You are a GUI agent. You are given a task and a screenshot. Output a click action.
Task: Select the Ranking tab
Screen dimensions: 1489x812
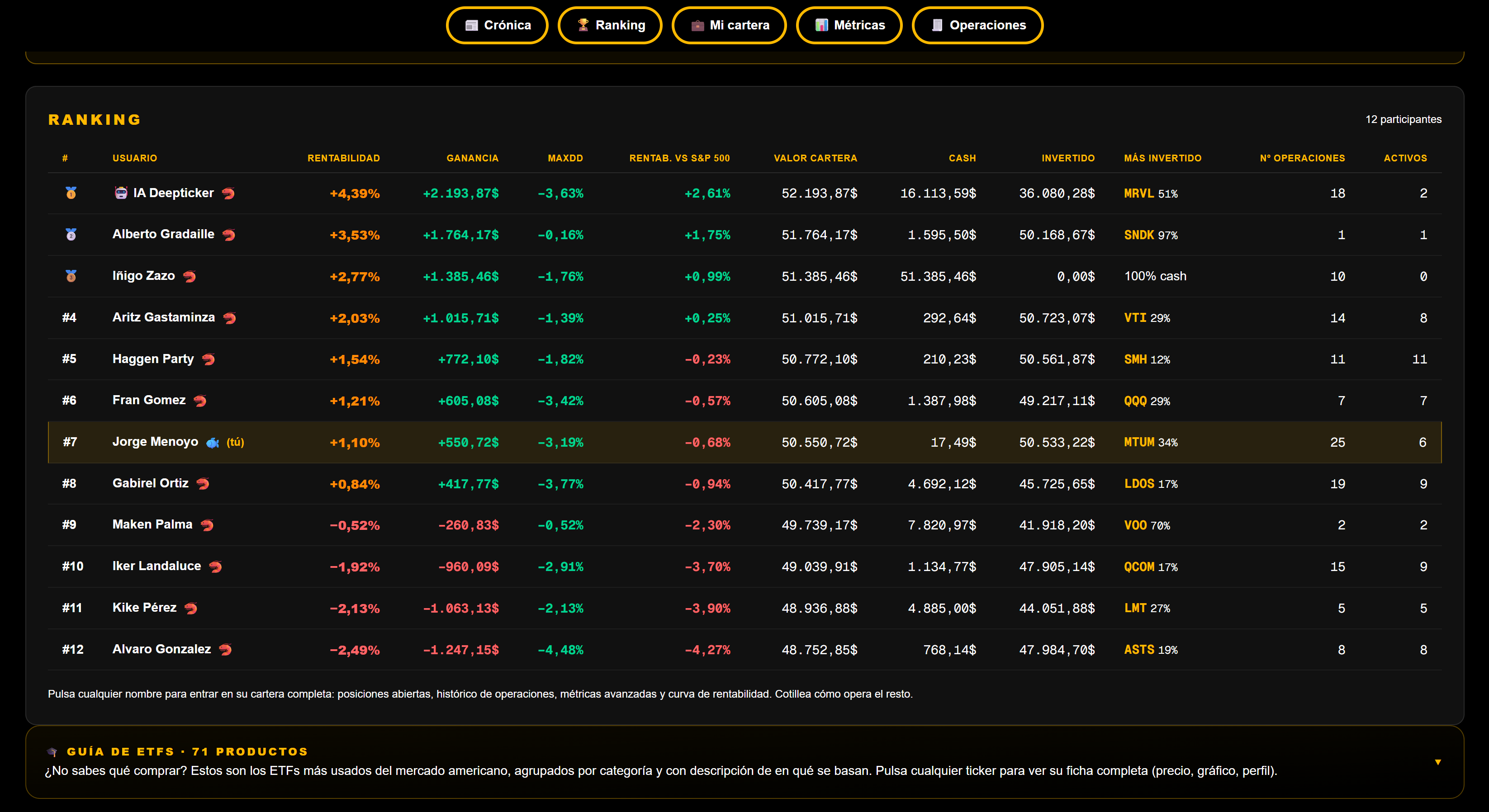pos(610,25)
